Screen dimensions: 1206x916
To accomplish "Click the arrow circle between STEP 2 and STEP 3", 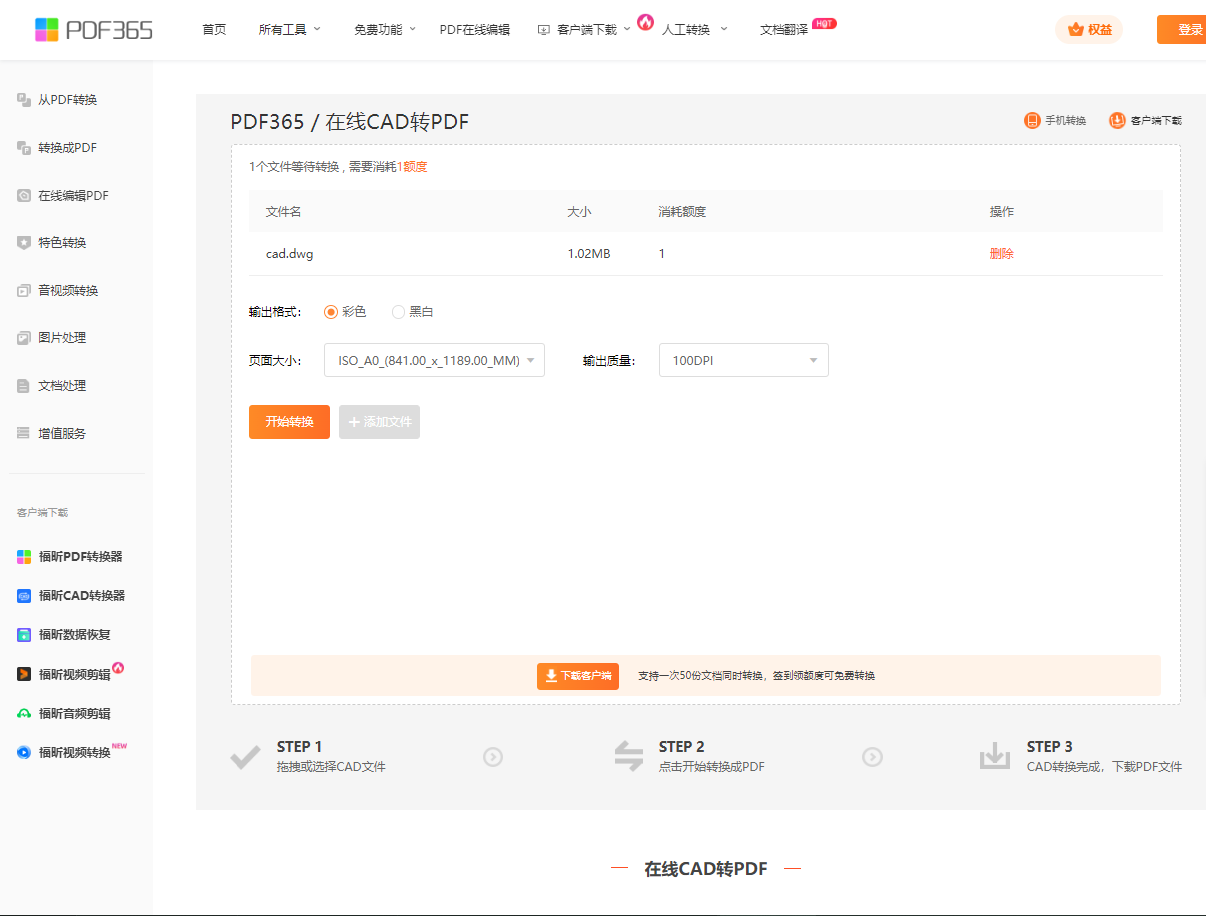I will point(873,757).
